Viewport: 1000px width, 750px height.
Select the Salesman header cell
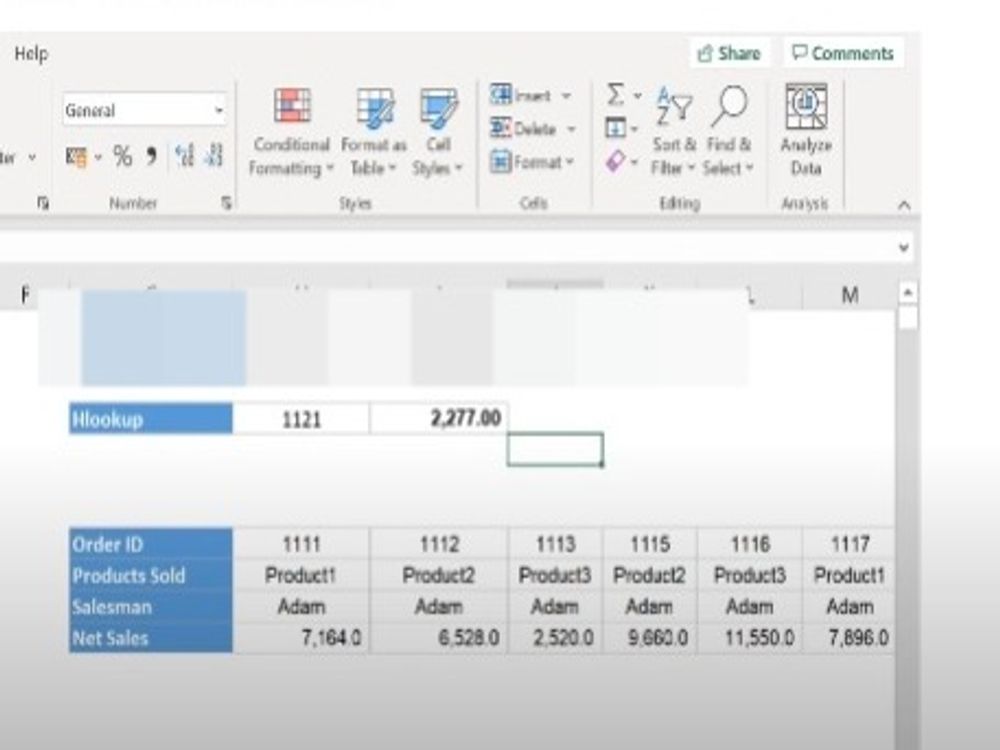[151, 607]
